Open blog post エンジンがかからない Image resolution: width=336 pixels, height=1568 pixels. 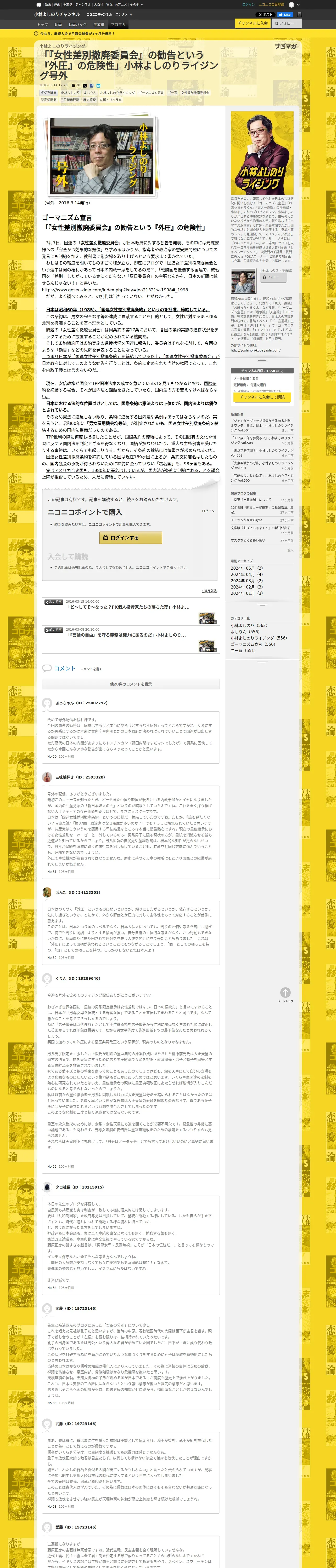[246, 520]
